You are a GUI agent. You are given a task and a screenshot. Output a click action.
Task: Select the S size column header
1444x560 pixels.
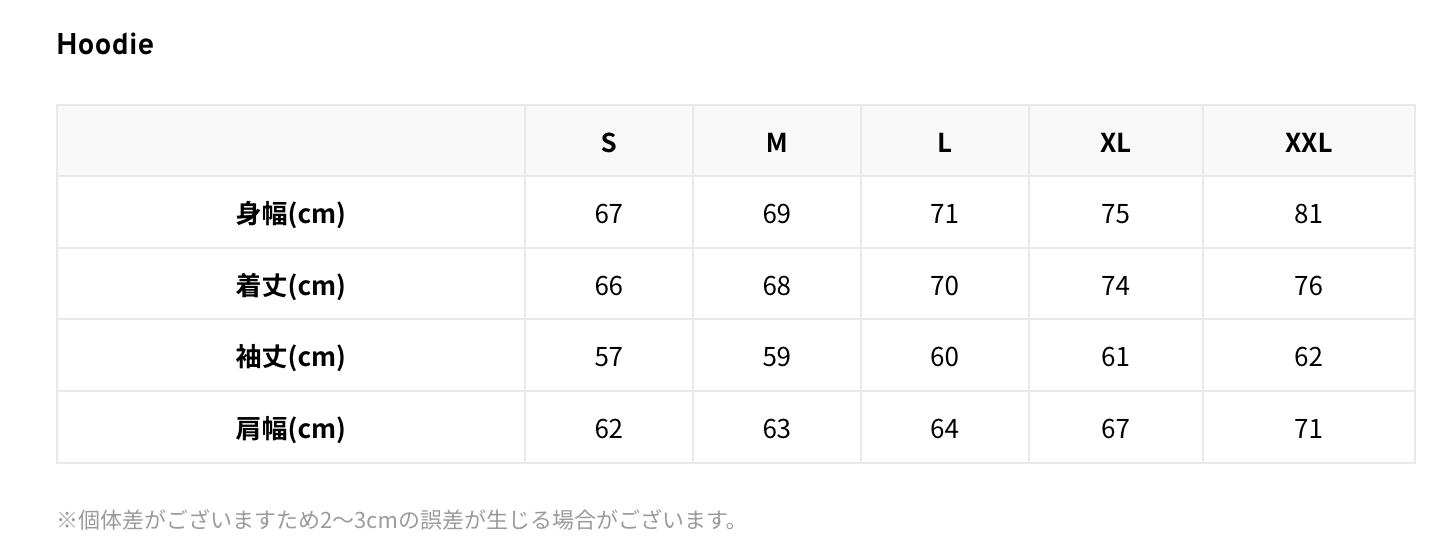(608, 142)
